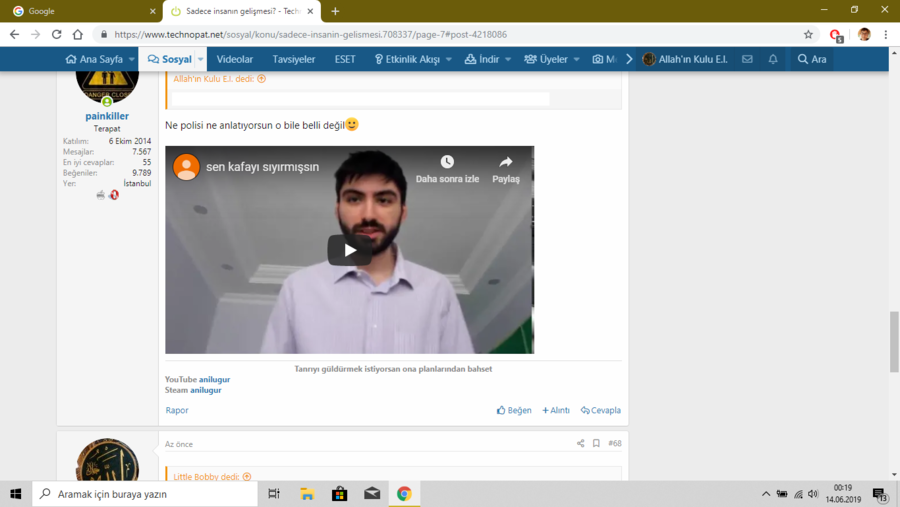The height and width of the screenshot is (507, 900).
Task: Open a new browser tab
Action: coord(335,11)
